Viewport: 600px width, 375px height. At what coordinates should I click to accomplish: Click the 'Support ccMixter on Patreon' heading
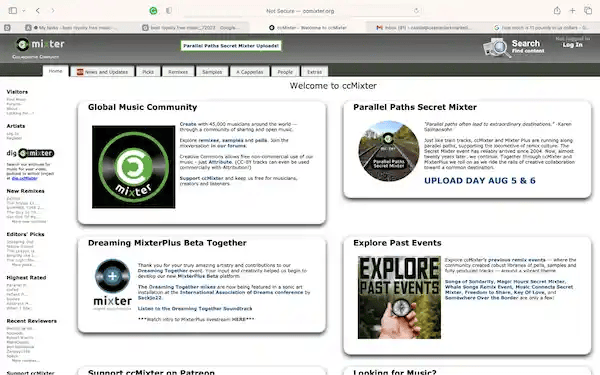click(x=151, y=372)
